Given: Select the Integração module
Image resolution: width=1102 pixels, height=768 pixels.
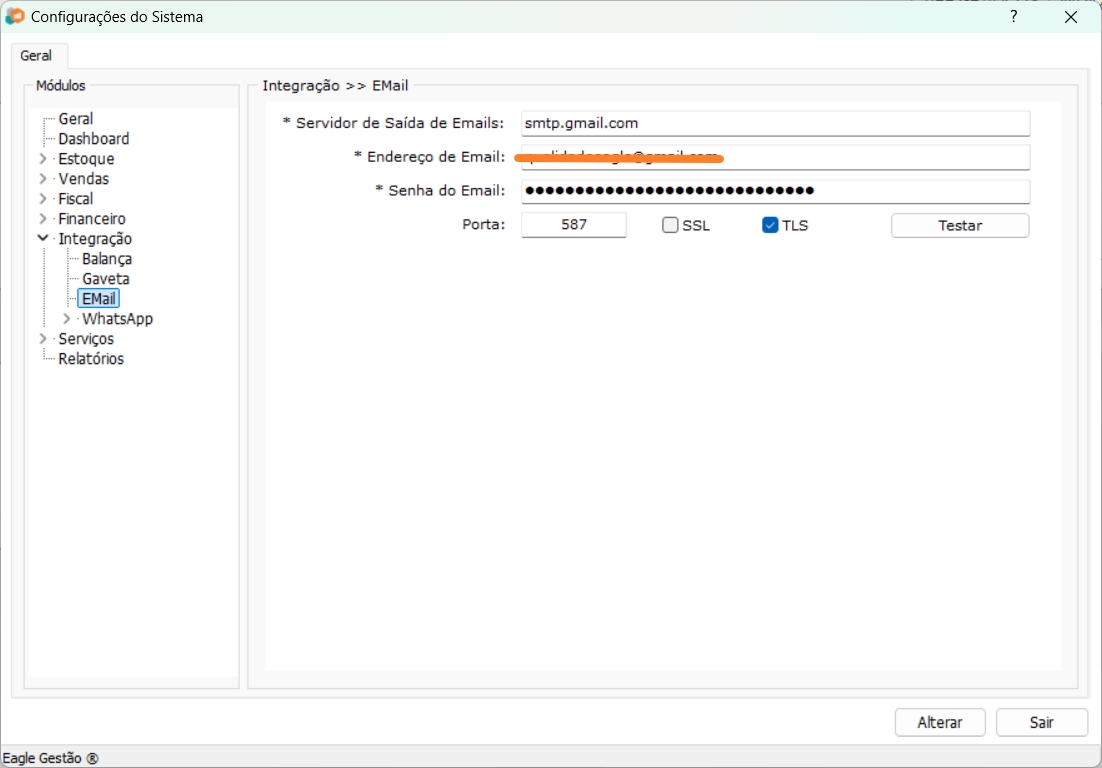Looking at the screenshot, I should [95, 239].
